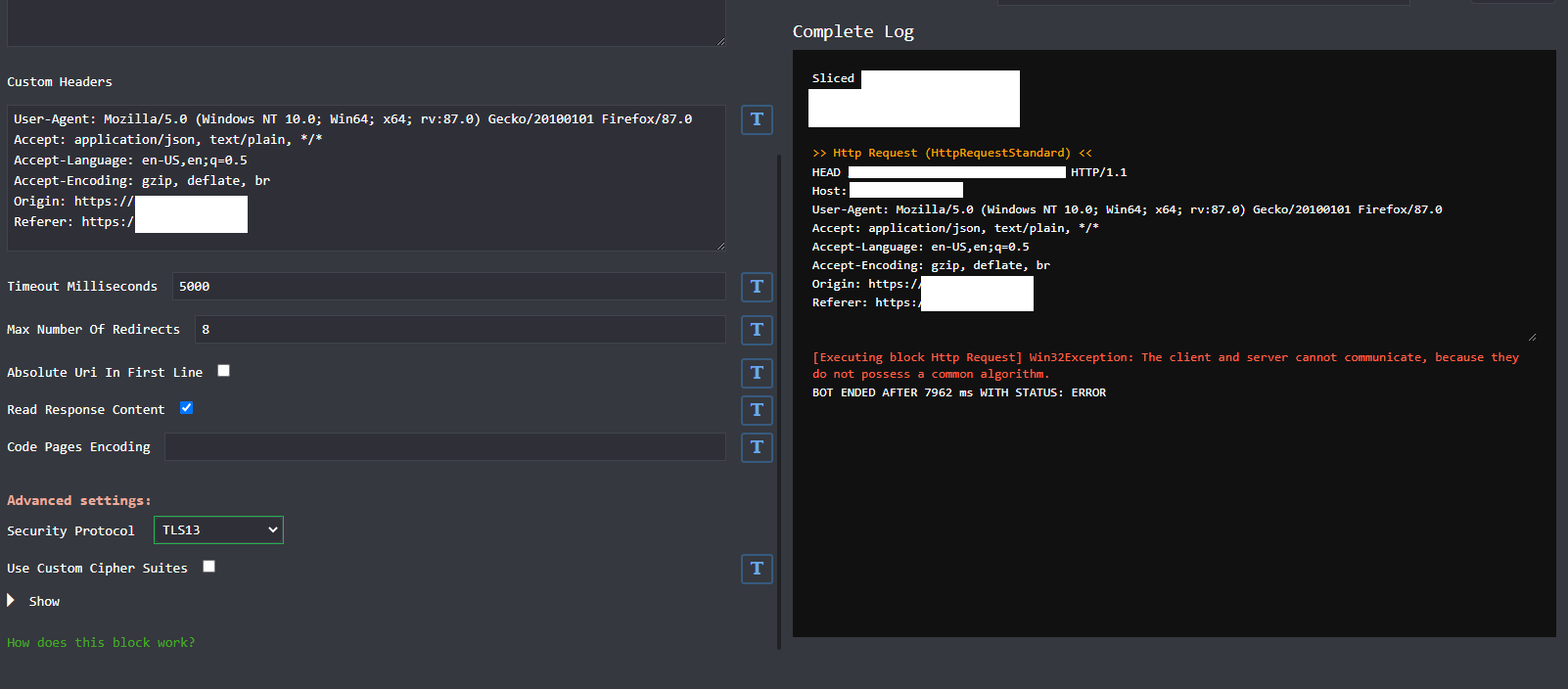
Task: Click the Custom Headers label
Action: [x=60, y=82]
